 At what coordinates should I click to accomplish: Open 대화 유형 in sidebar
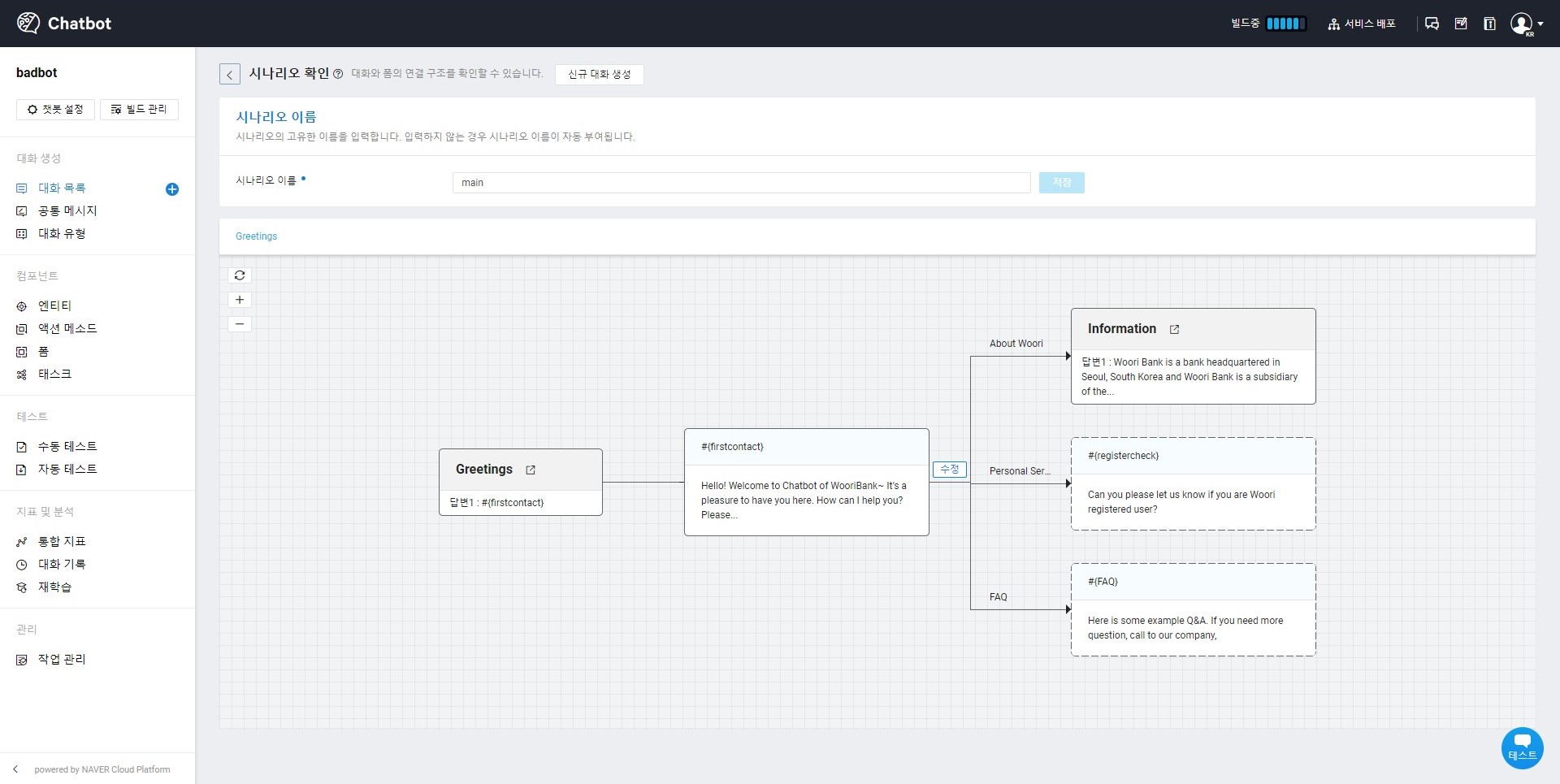(62, 233)
